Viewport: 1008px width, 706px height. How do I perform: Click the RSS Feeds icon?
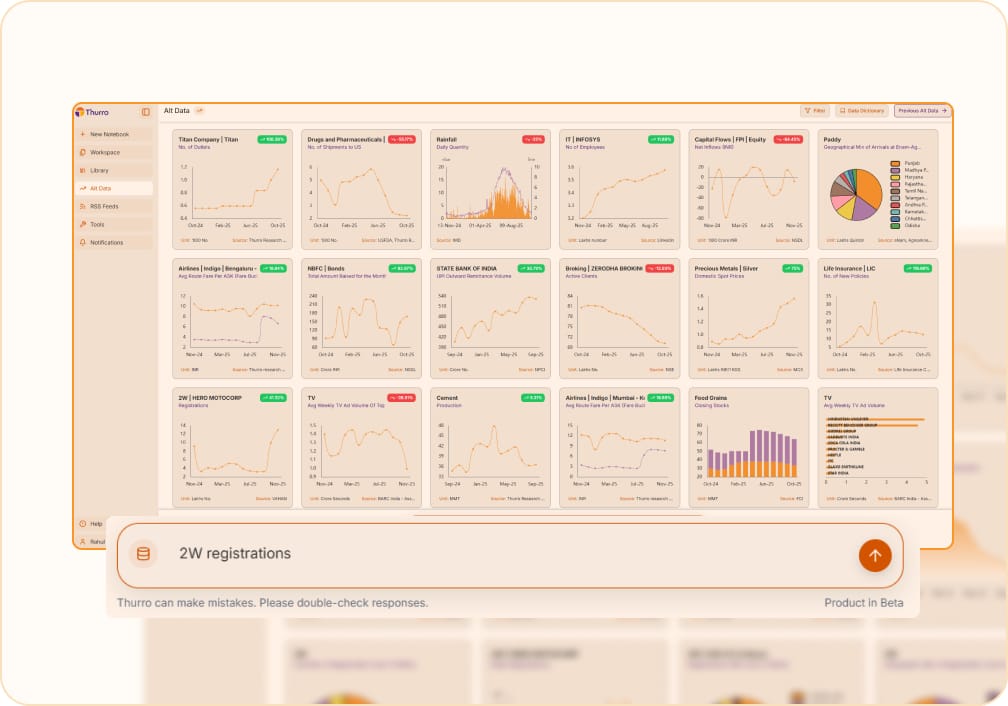coord(83,206)
